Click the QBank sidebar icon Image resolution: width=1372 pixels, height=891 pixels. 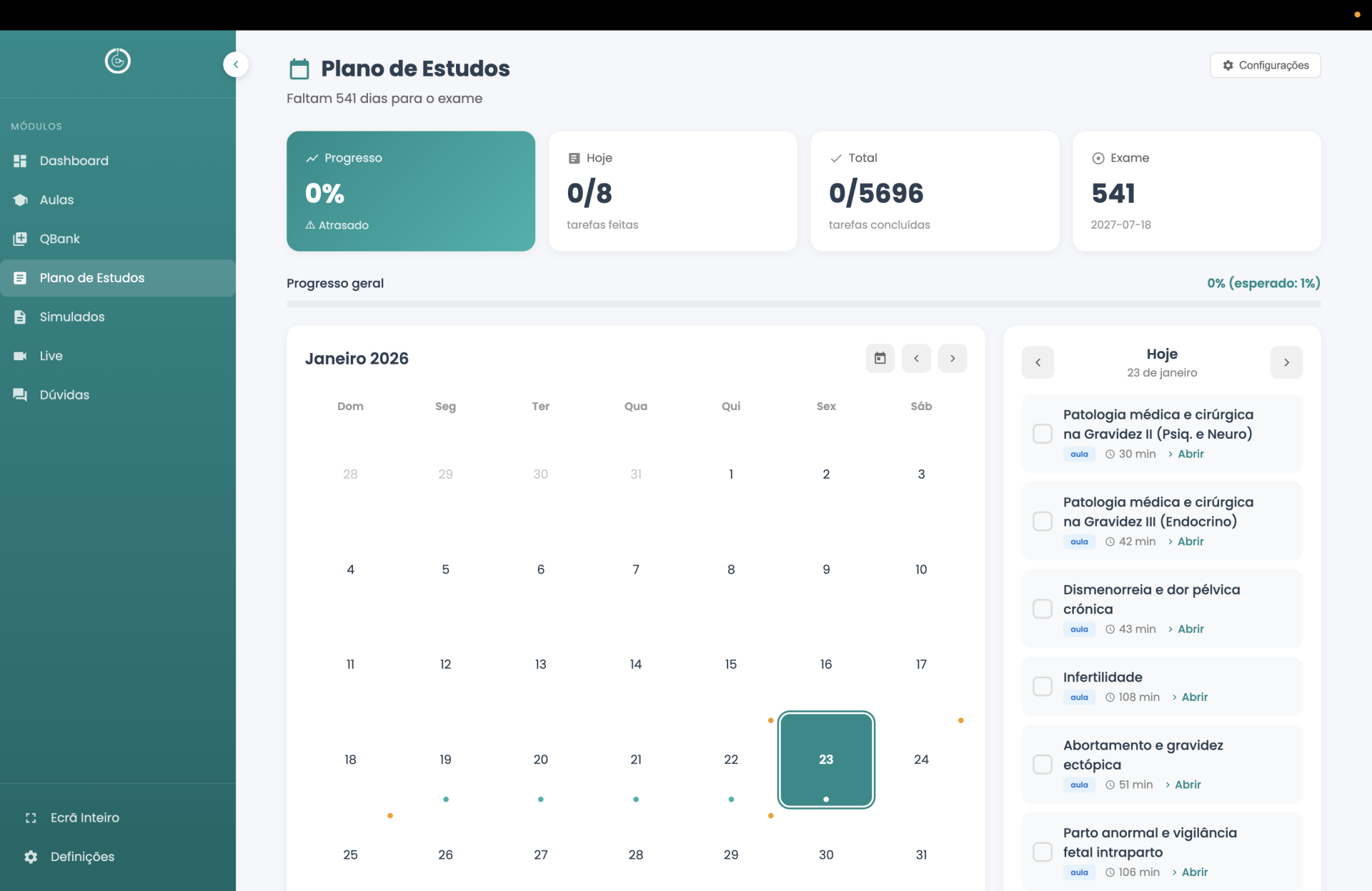20,239
